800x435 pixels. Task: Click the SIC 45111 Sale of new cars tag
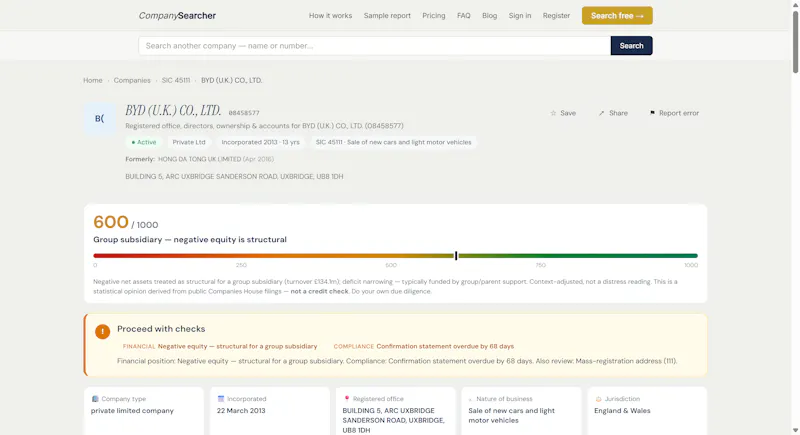coord(393,142)
